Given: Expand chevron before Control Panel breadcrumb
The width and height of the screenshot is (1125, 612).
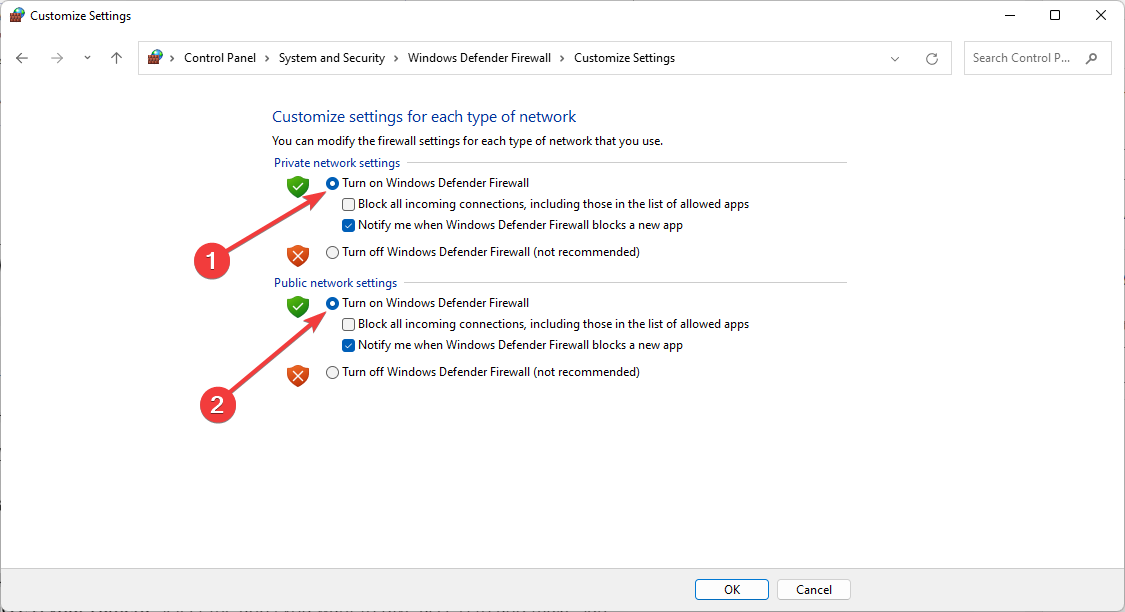Looking at the screenshot, I should coord(172,58).
